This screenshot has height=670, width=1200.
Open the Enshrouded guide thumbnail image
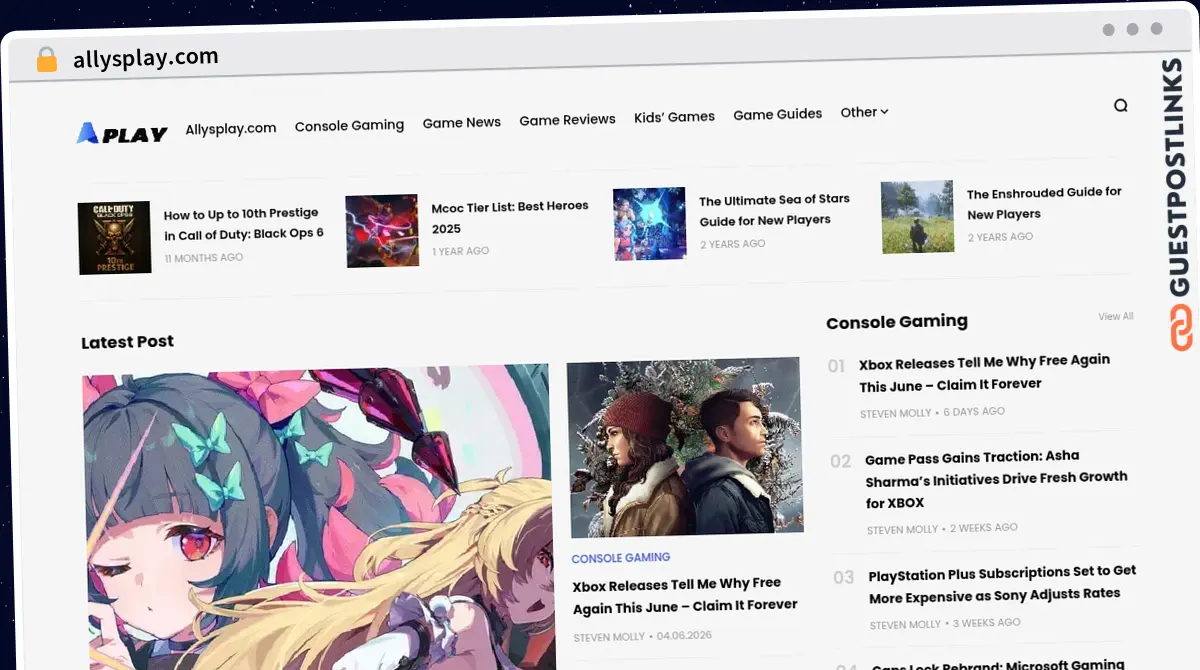[x=918, y=217]
